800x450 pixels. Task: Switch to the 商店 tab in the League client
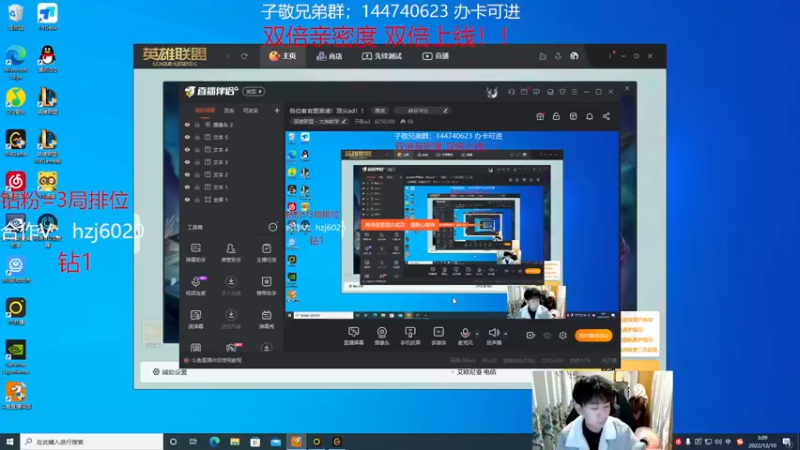[x=329, y=56]
